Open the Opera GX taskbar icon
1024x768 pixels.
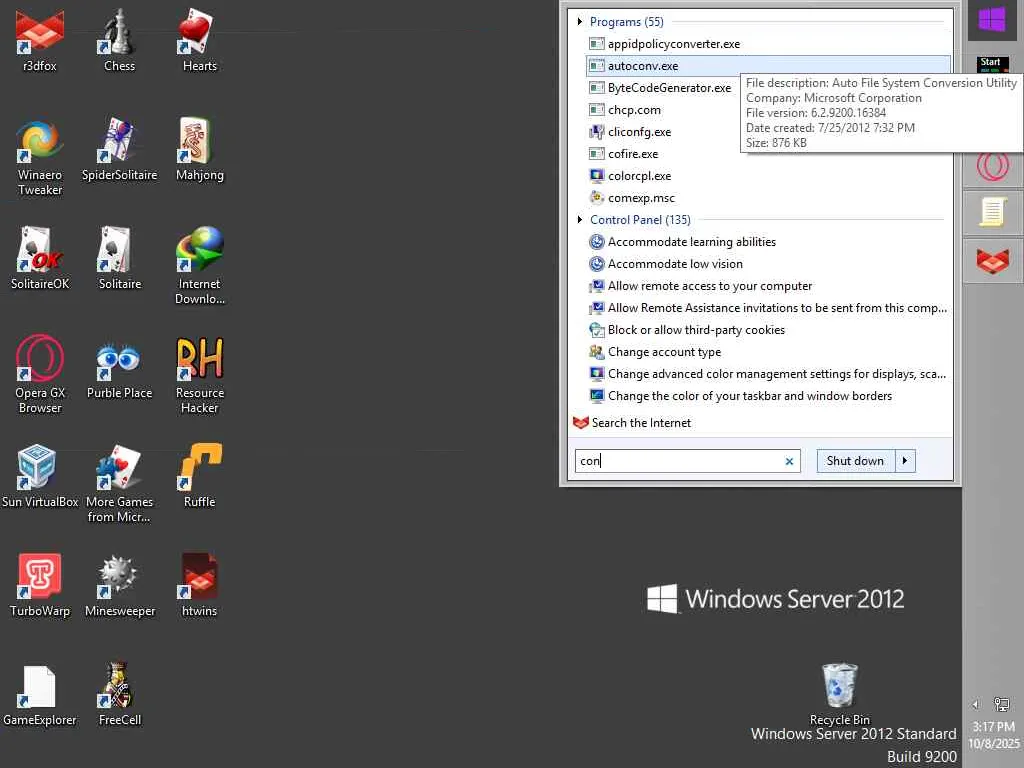click(993, 166)
